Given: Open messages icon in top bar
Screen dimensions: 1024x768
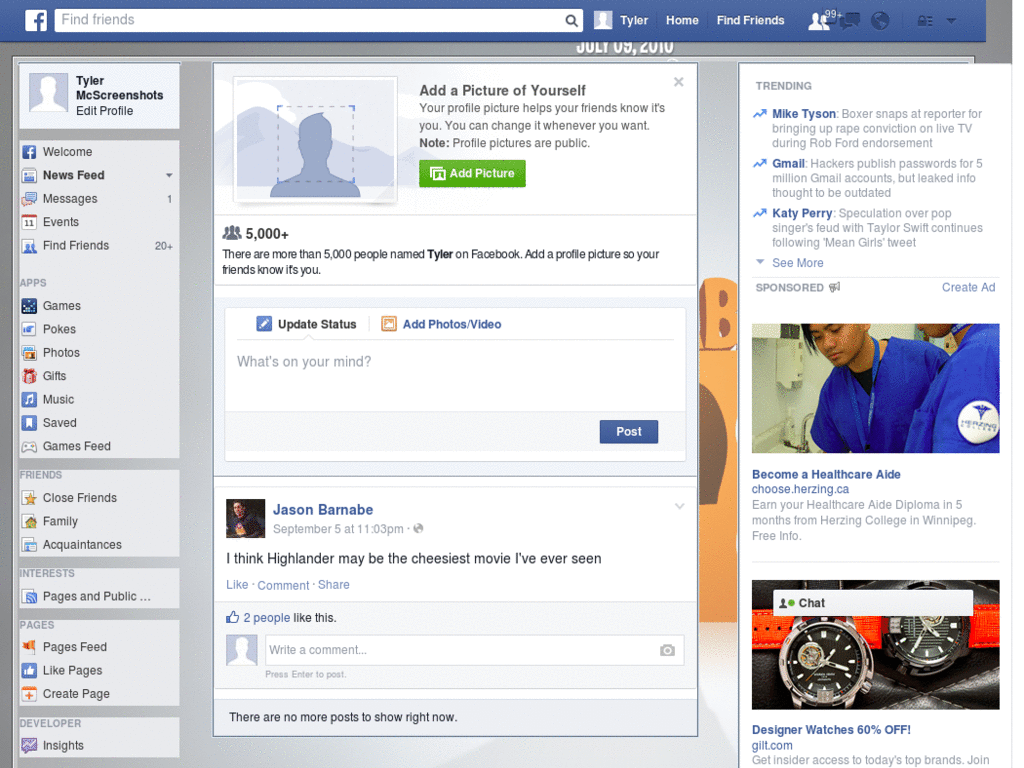Looking at the screenshot, I should pos(850,21).
